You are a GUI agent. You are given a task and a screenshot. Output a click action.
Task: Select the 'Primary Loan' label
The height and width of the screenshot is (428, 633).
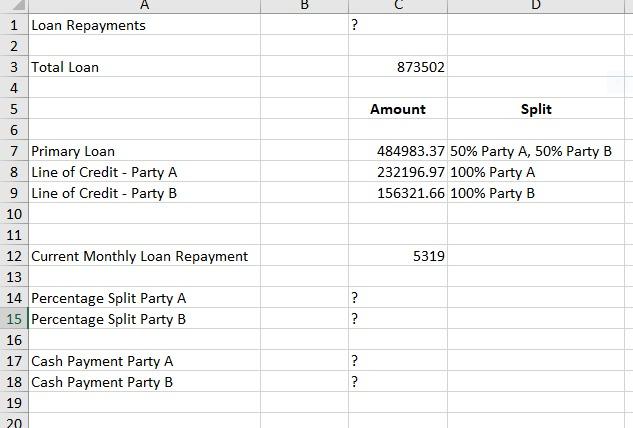point(73,151)
